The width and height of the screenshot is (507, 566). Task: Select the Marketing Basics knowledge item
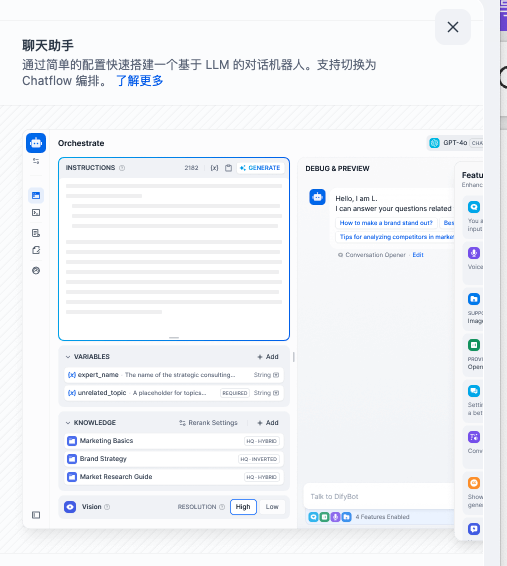[174, 441]
